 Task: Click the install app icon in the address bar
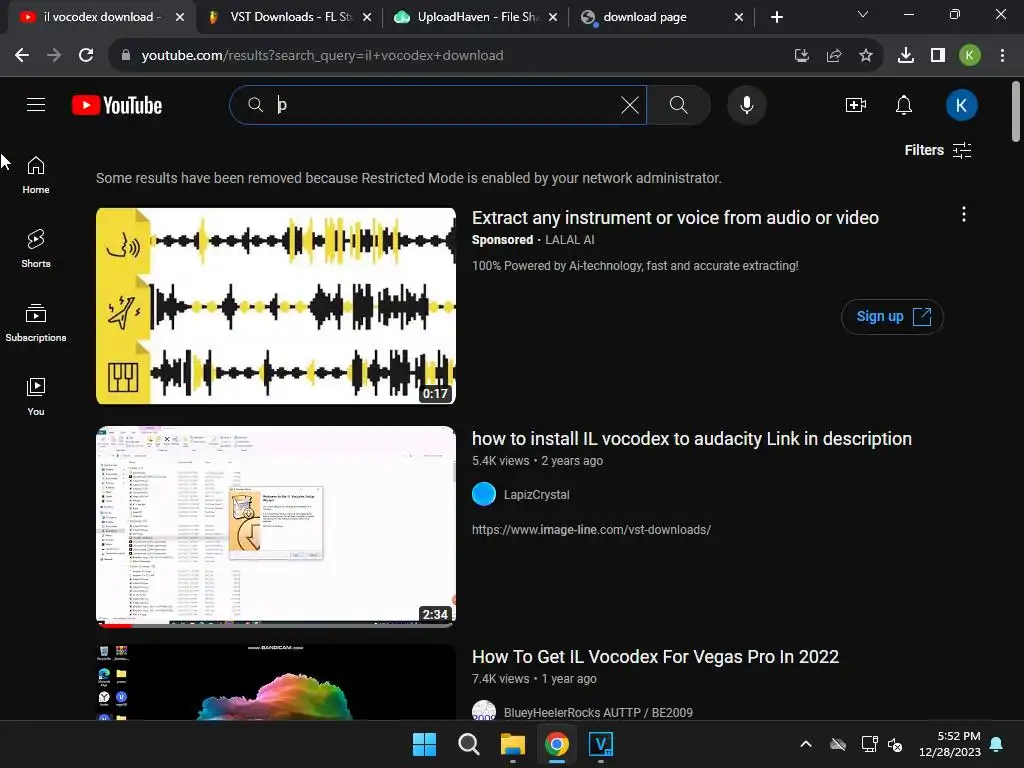tap(802, 56)
